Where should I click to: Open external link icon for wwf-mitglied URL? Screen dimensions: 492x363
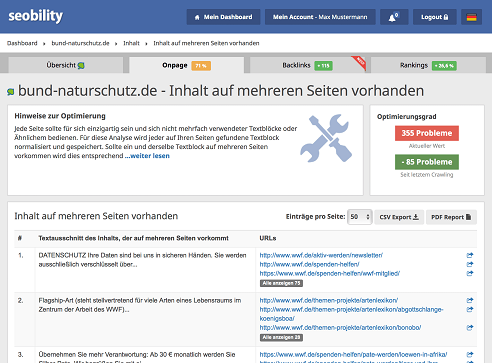(470, 273)
